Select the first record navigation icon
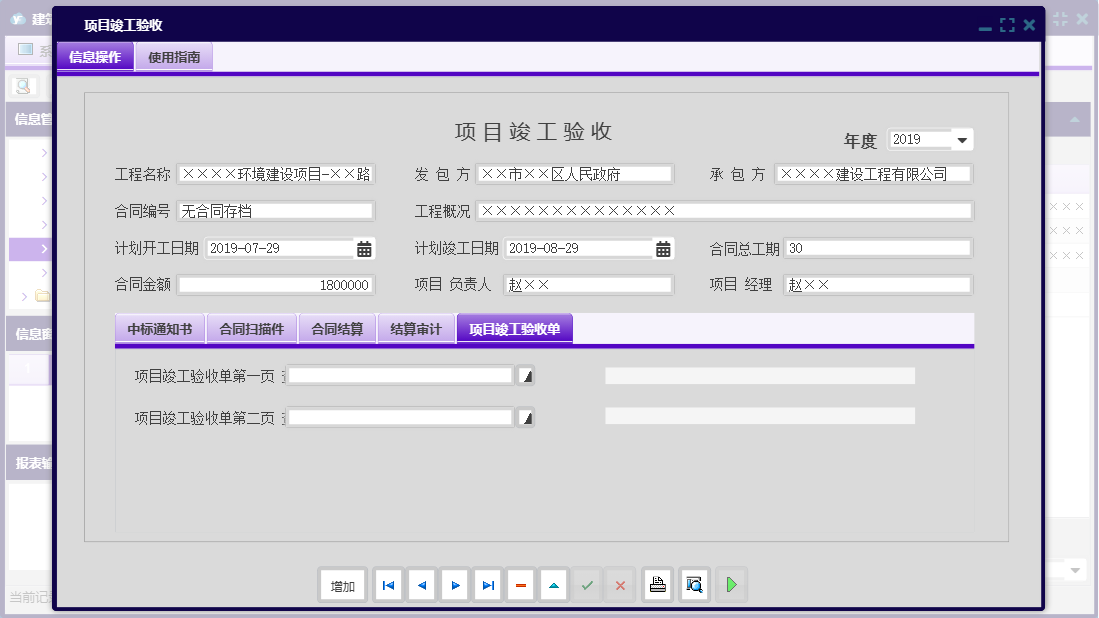Image resolution: width=1099 pixels, height=618 pixels. click(388, 585)
